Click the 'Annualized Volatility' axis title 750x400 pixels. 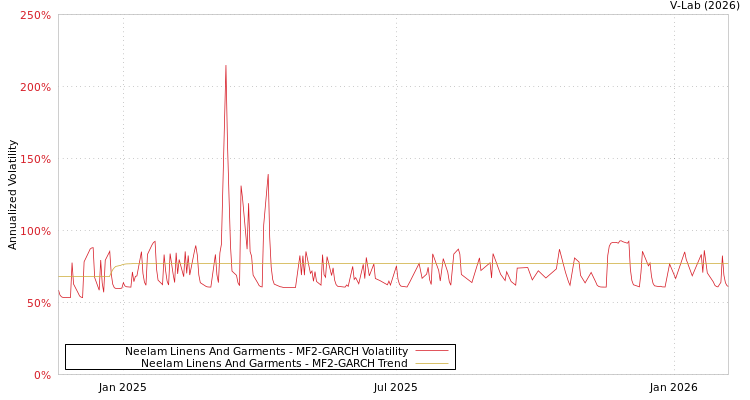[12, 195]
